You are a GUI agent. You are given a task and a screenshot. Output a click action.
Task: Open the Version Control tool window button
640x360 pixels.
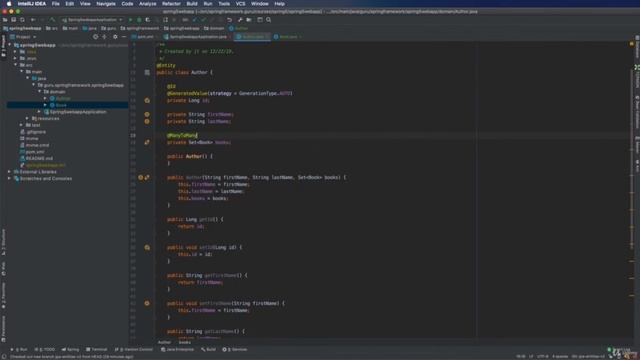tap(133, 349)
